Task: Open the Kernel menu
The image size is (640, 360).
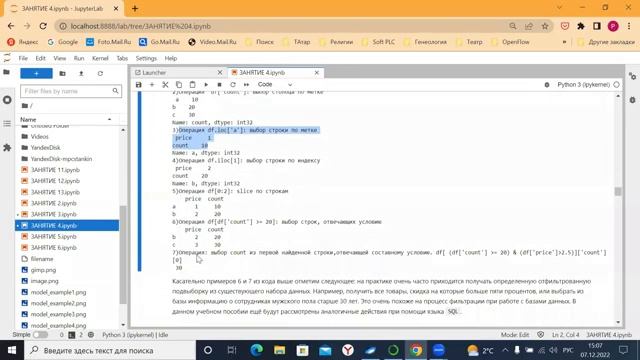Action: click(100, 58)
